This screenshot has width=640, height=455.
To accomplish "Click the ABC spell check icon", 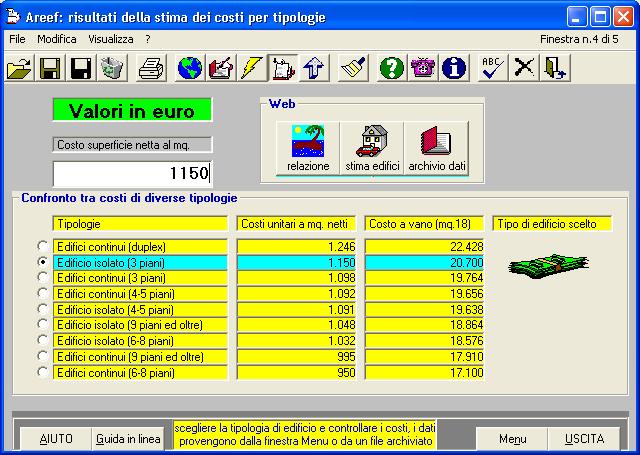I will click(491, 68).
